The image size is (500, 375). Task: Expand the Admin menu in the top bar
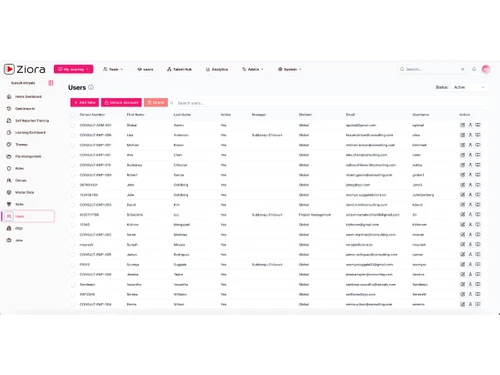(x=253, y=69)
